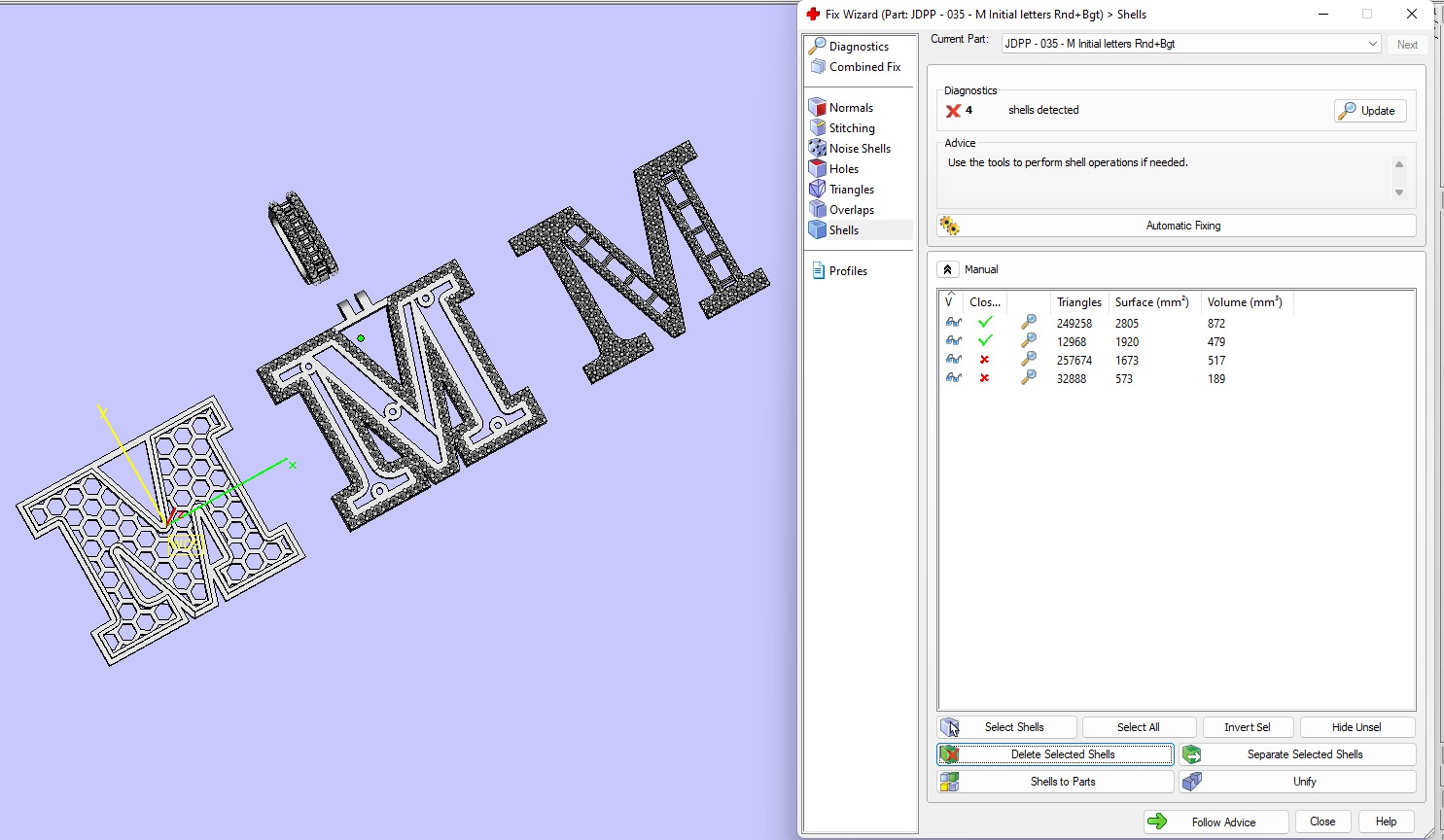Screen dimensions: 1444x840
Task: Click the honeycomb M model in viewport
Action: click(x=160, y=530)
